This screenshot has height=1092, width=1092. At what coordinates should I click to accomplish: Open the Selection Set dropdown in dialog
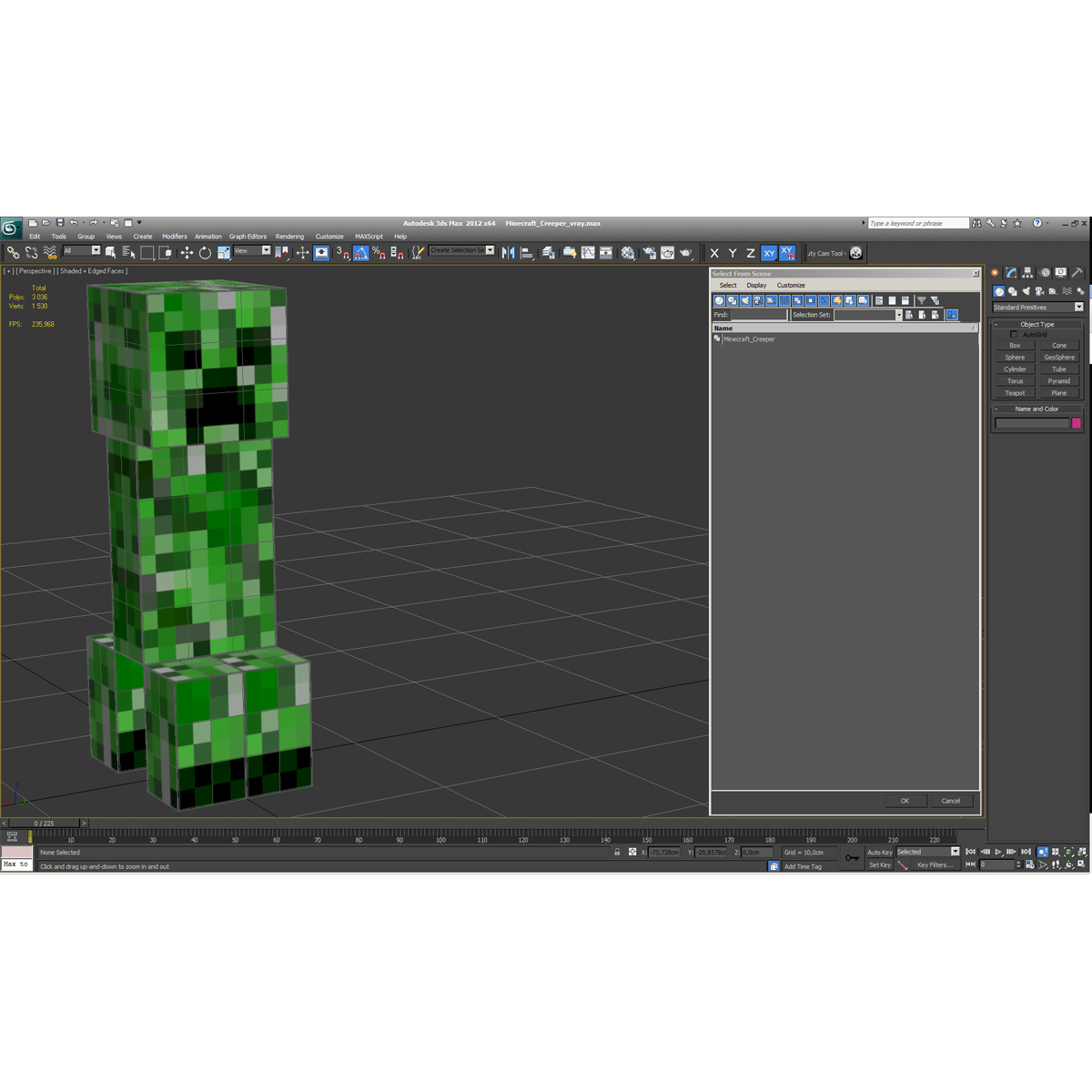click(x=898, y=315)
